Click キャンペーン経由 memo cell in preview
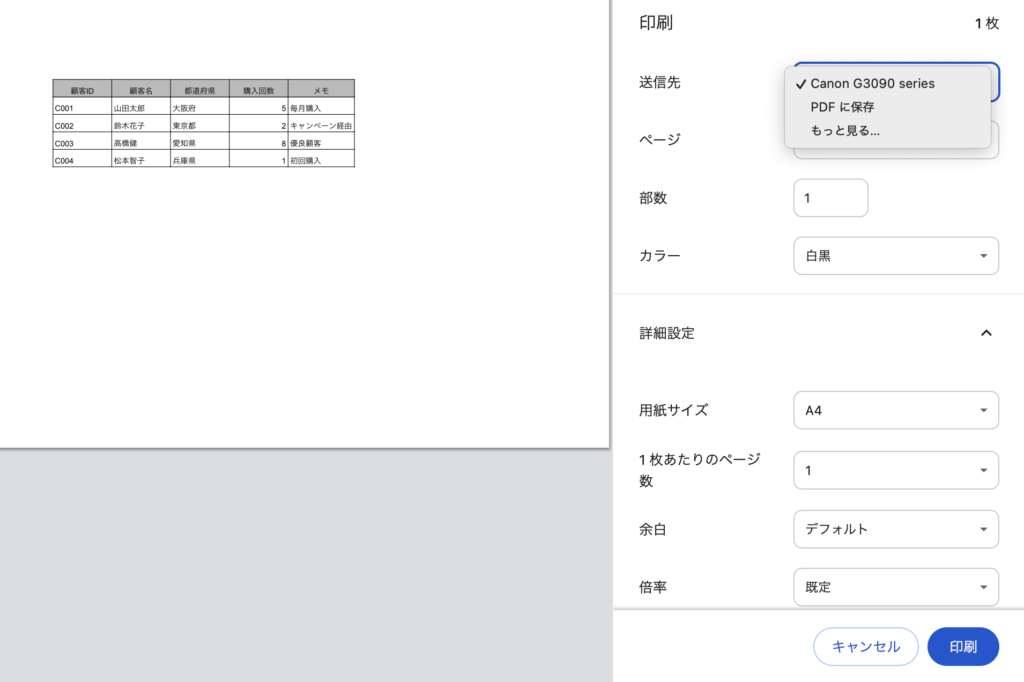1024x682 pixels. (320, 126)
